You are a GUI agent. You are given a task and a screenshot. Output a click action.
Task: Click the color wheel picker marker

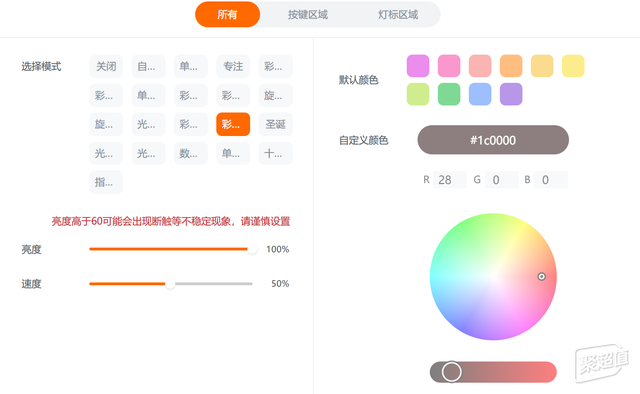click(x=542, y=277)
